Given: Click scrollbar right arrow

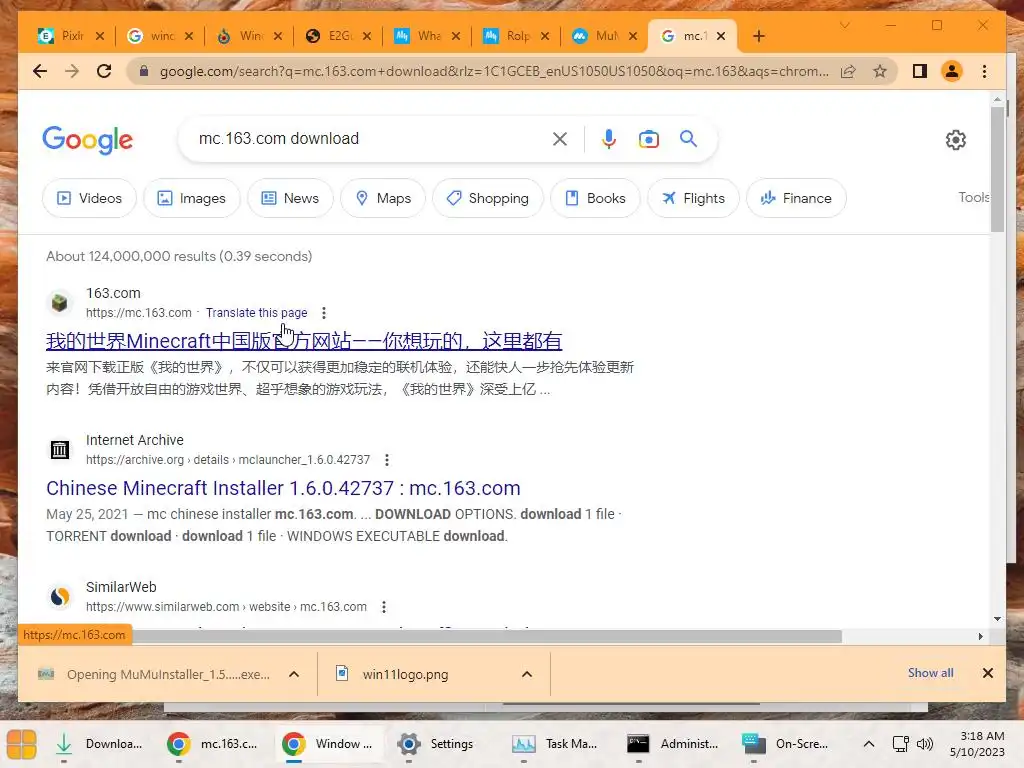Looking at the screenshot, I should [x=980, y=636].
